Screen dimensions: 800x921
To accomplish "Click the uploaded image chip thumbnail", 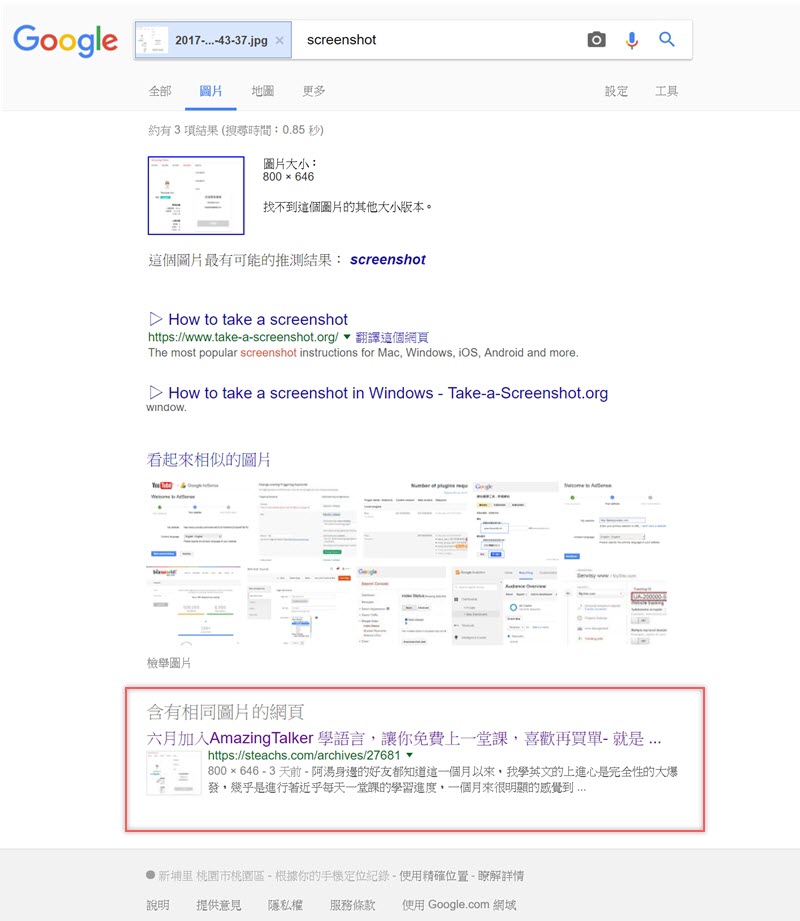I will pyautogui.click(x=152, y=40).
